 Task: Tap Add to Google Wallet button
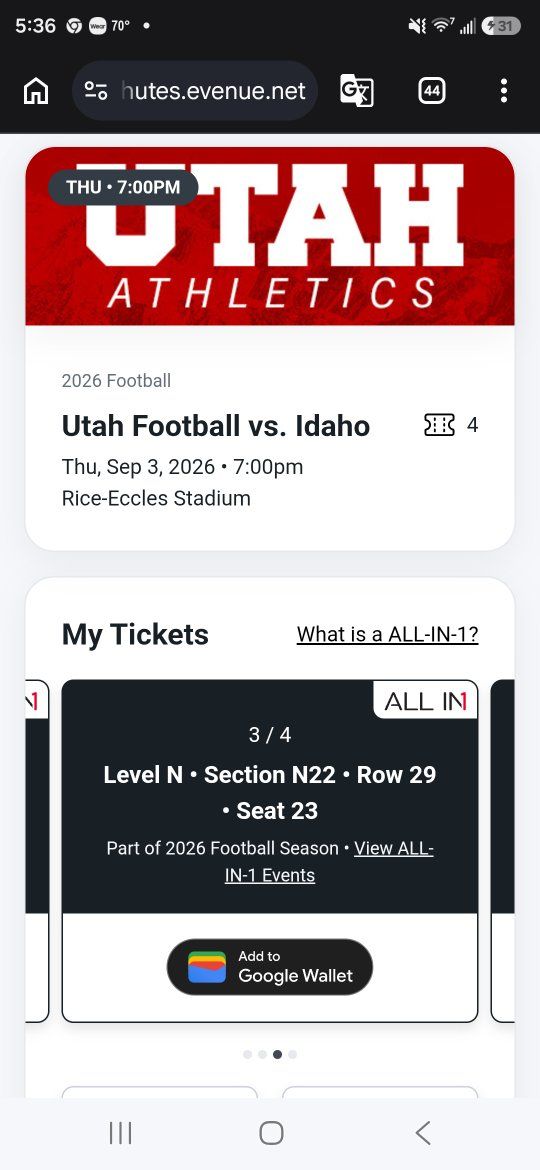click(269, 967)
